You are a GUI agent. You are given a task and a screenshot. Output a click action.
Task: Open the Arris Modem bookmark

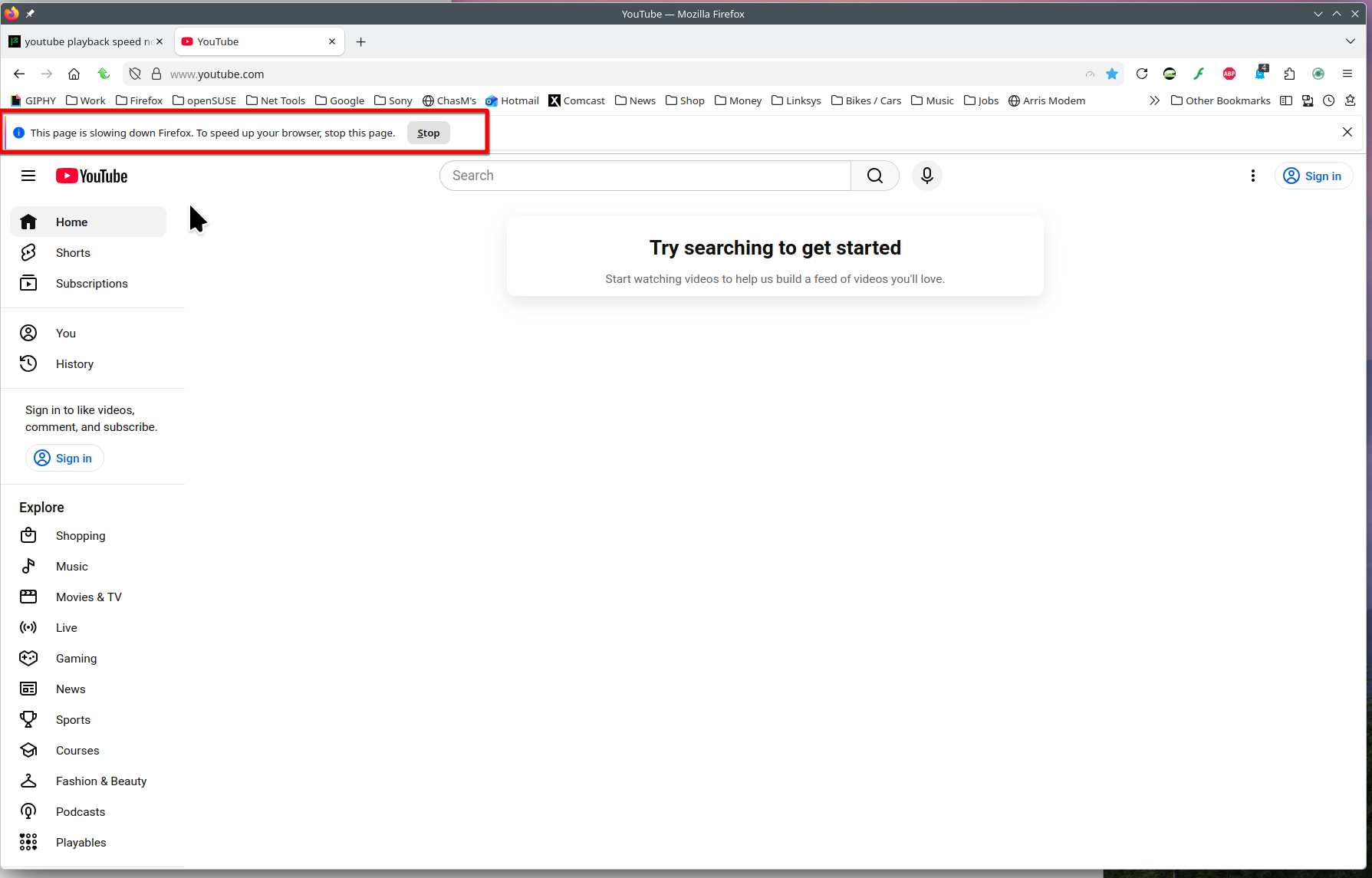point(1047,100)
